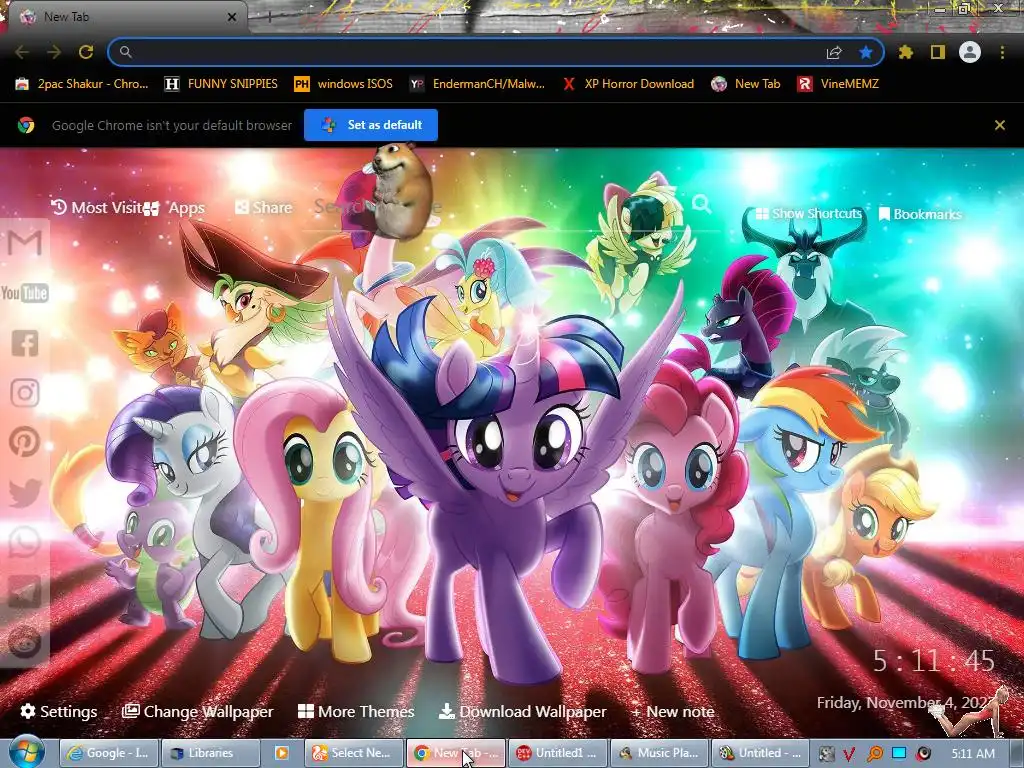Screen dimensions: 1024x768
Task: Open the Windows Start orb
Action: (x=27, y=752)
